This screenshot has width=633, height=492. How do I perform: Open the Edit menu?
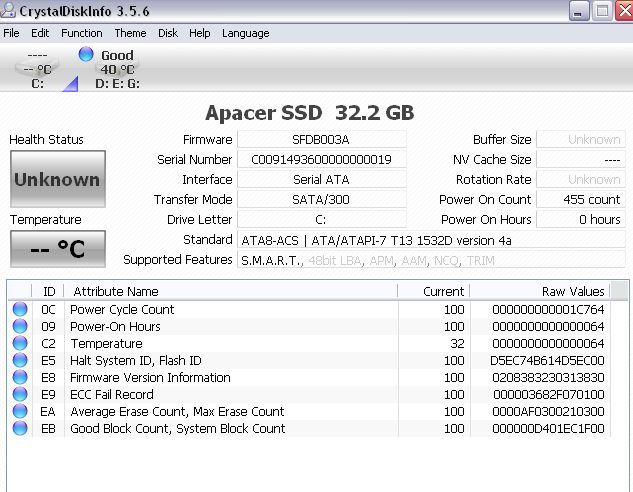[40, 33]
